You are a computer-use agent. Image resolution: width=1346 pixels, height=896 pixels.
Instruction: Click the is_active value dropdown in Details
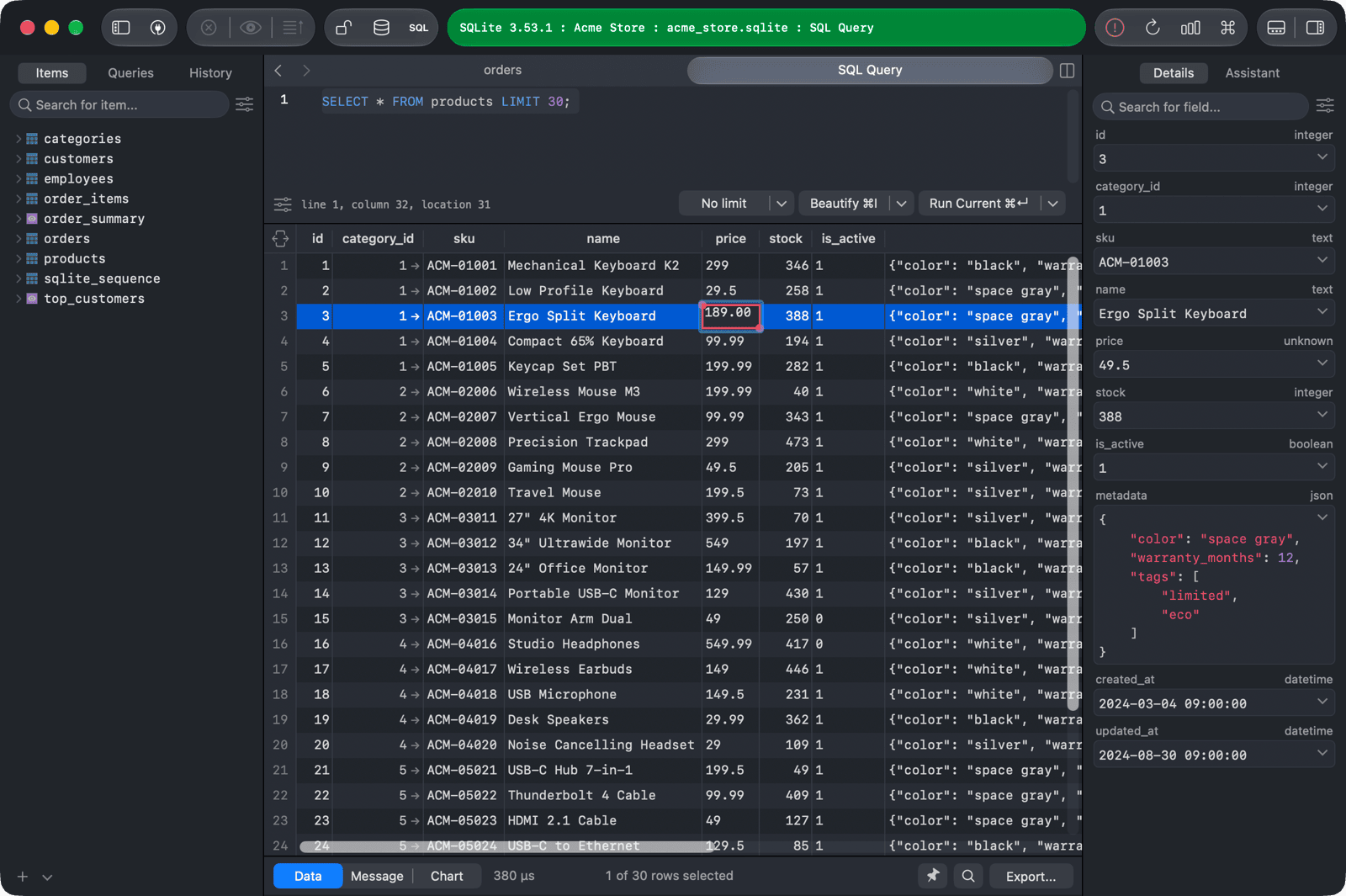pos(1322,467)
